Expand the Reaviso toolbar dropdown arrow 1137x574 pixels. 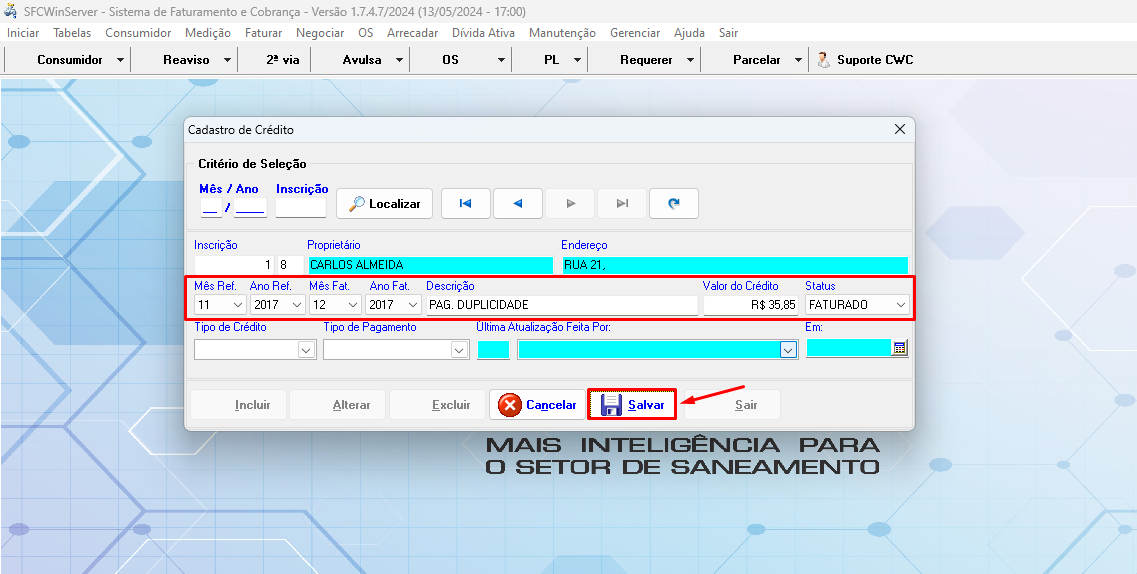(228, 60)
